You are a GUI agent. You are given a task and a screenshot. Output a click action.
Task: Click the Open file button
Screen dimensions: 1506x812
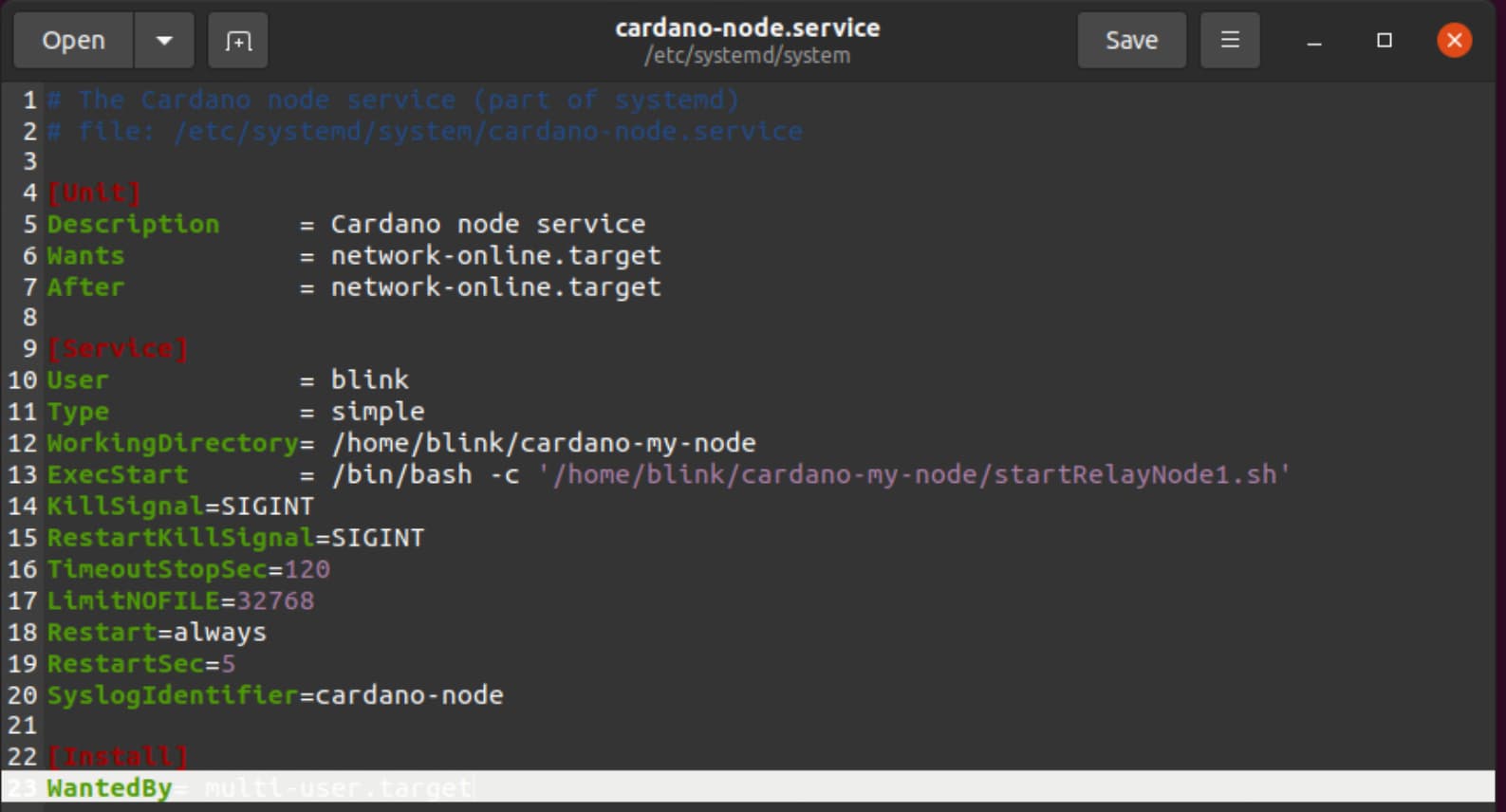pyautogui.click(x=73, y=41)
